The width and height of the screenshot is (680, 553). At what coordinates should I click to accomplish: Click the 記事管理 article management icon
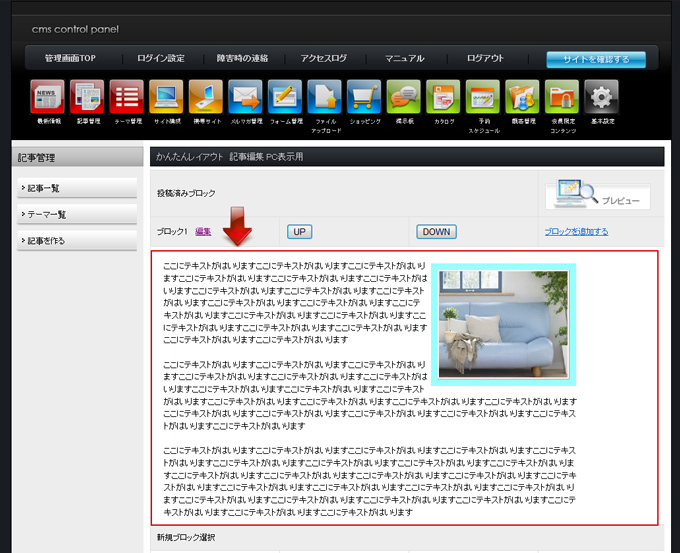coord(88,98)
